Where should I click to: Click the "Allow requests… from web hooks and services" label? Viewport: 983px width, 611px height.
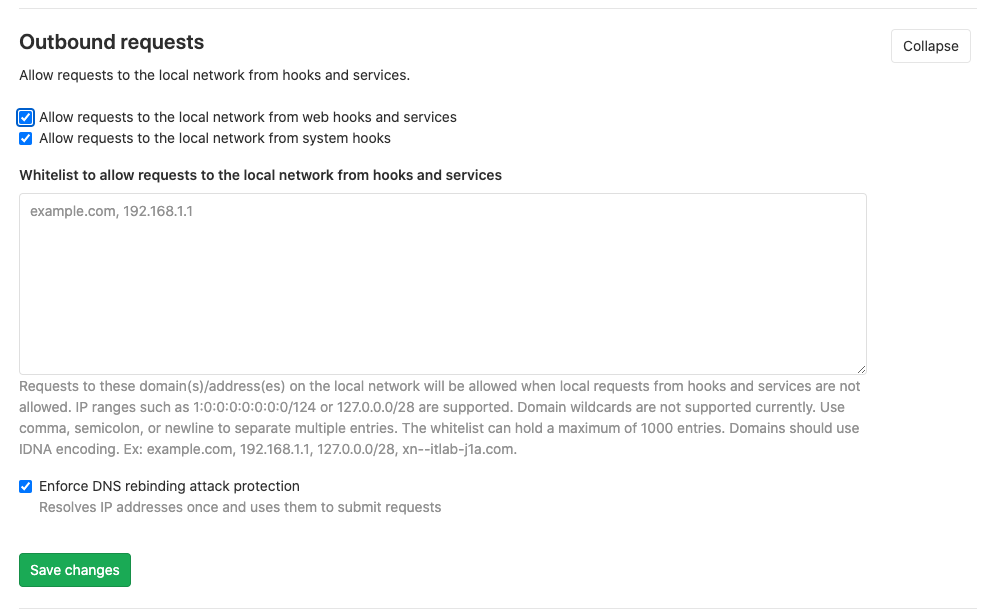point(247,117)
